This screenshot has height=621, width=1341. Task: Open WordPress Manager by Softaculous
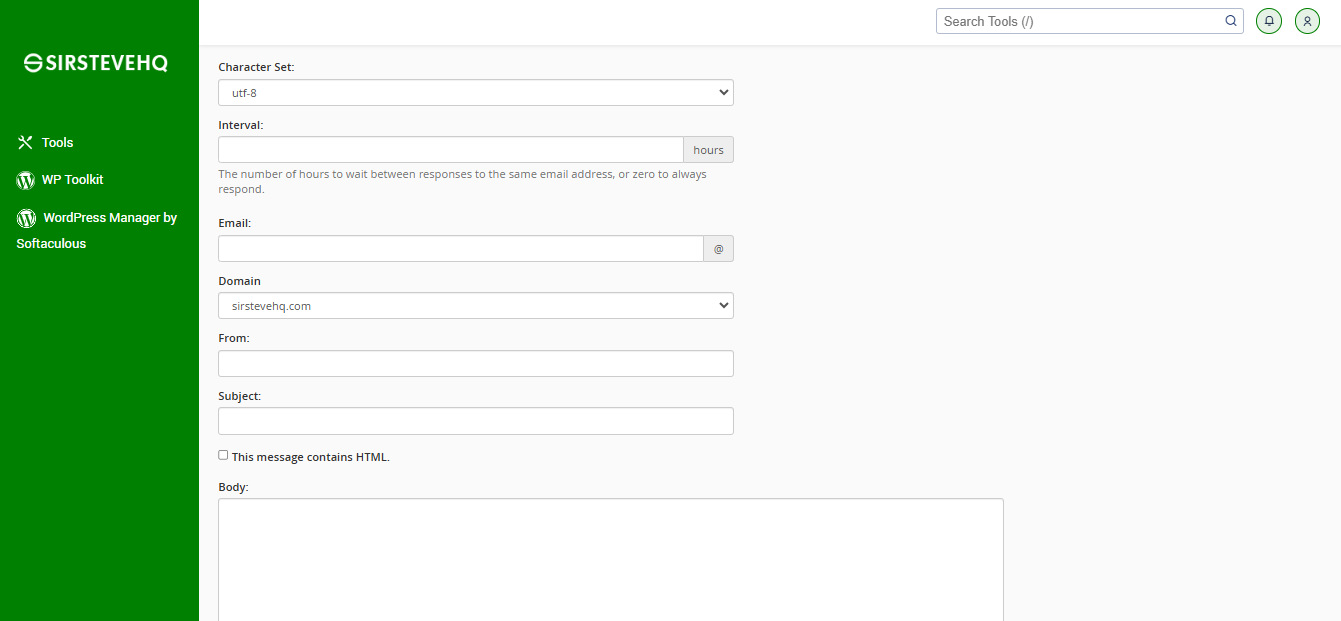coord(97,230)
